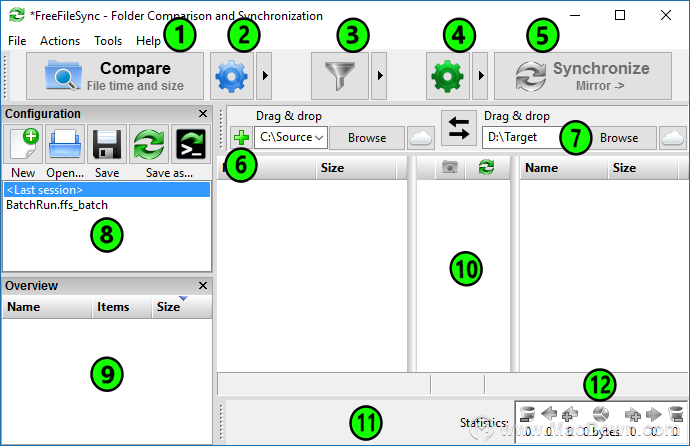
Task: Click the category icon in middle grid header
Action: pos(450,168)
